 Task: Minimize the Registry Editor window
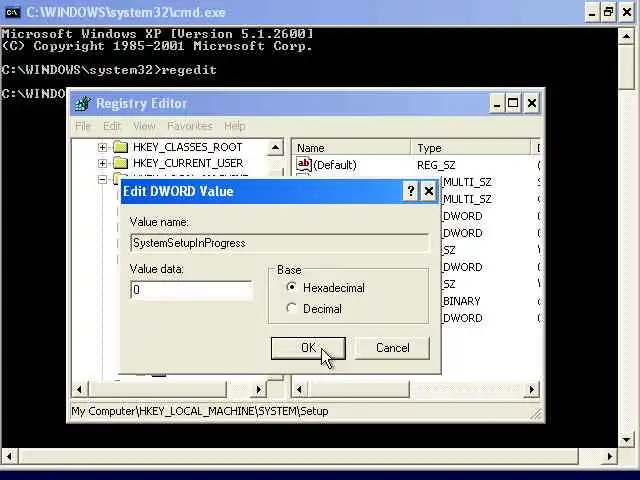pyautogui.click(x=497, y=104)
